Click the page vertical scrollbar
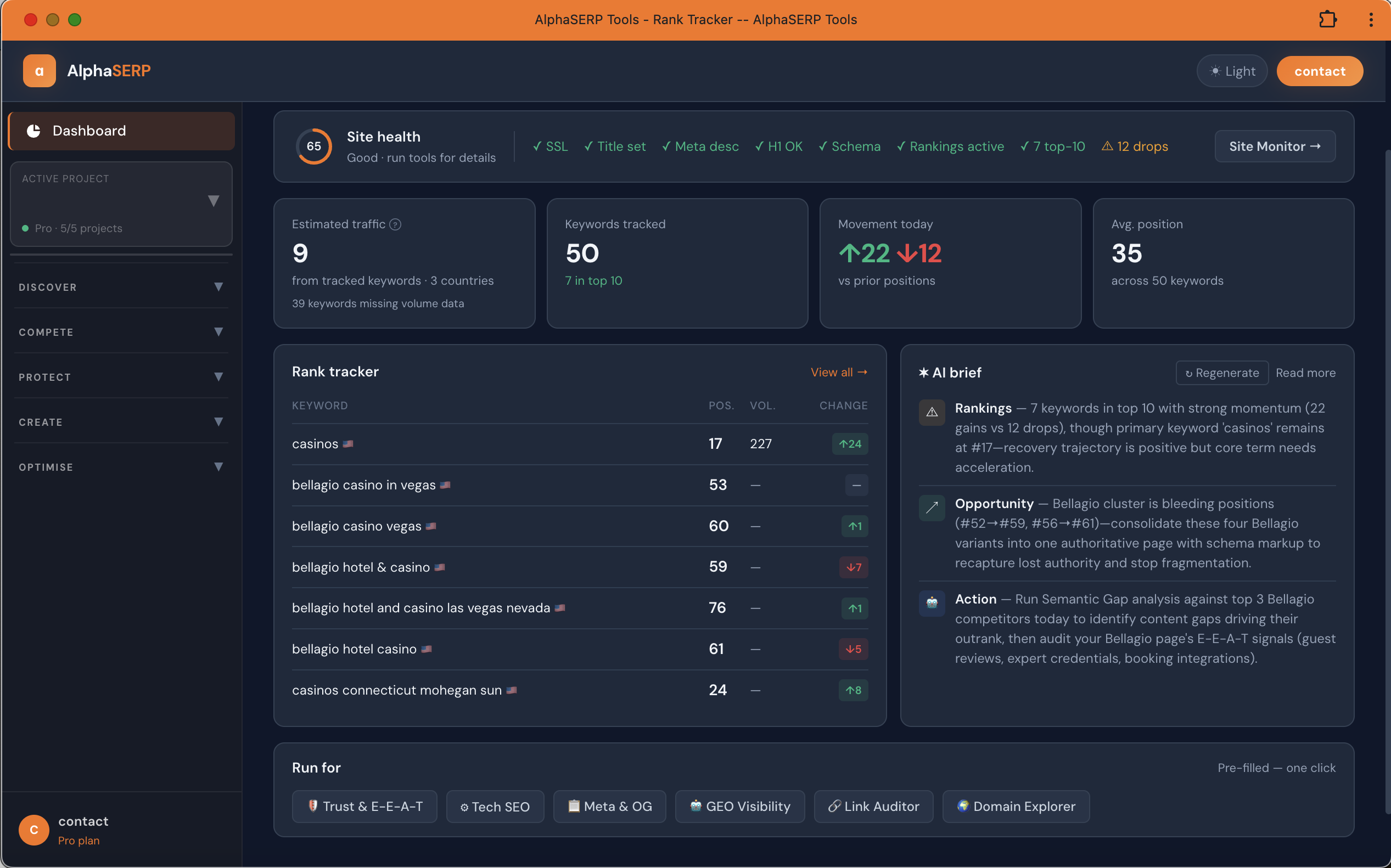Image resolution: width=1391 pixels, height=868 pixels. (1387, 481)
